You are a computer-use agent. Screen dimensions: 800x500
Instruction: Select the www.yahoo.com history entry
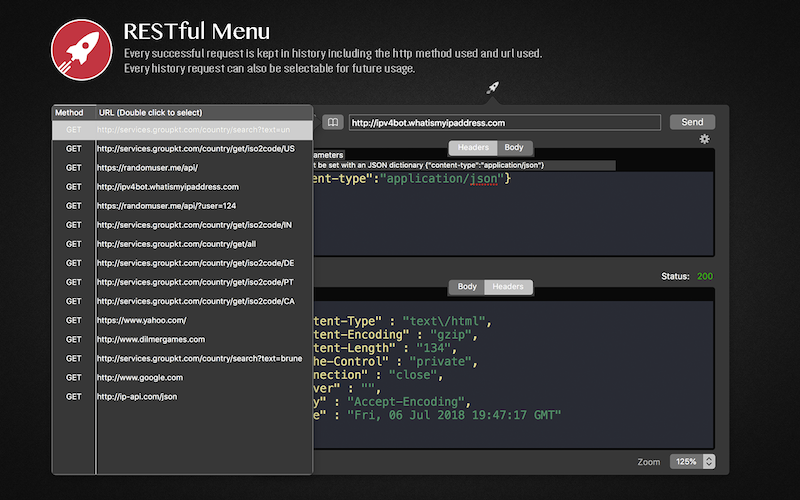tap(142, 320)
